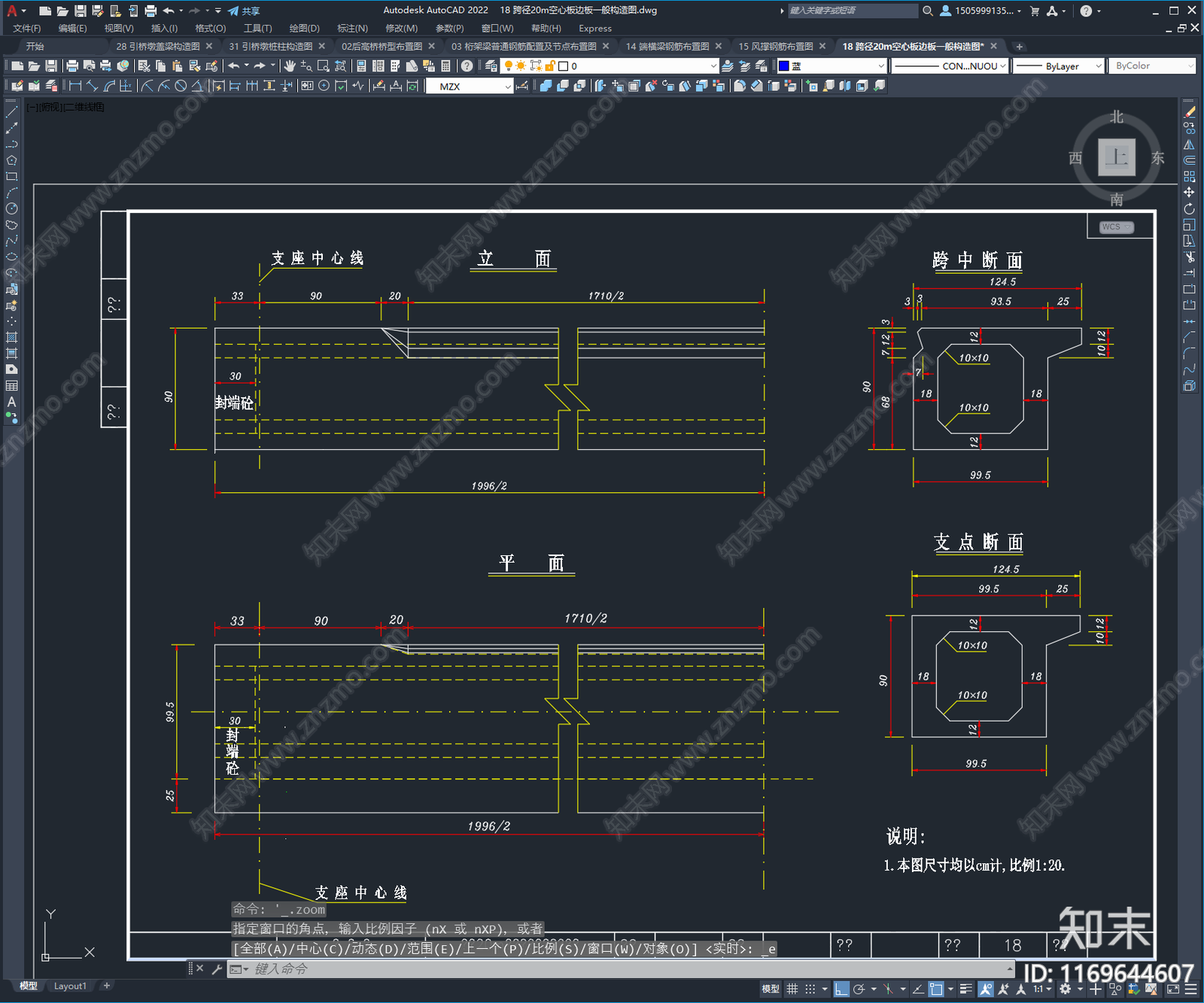Click the Plot printer icon
Screen dimensions: 1204x1003
coord(72,66)
